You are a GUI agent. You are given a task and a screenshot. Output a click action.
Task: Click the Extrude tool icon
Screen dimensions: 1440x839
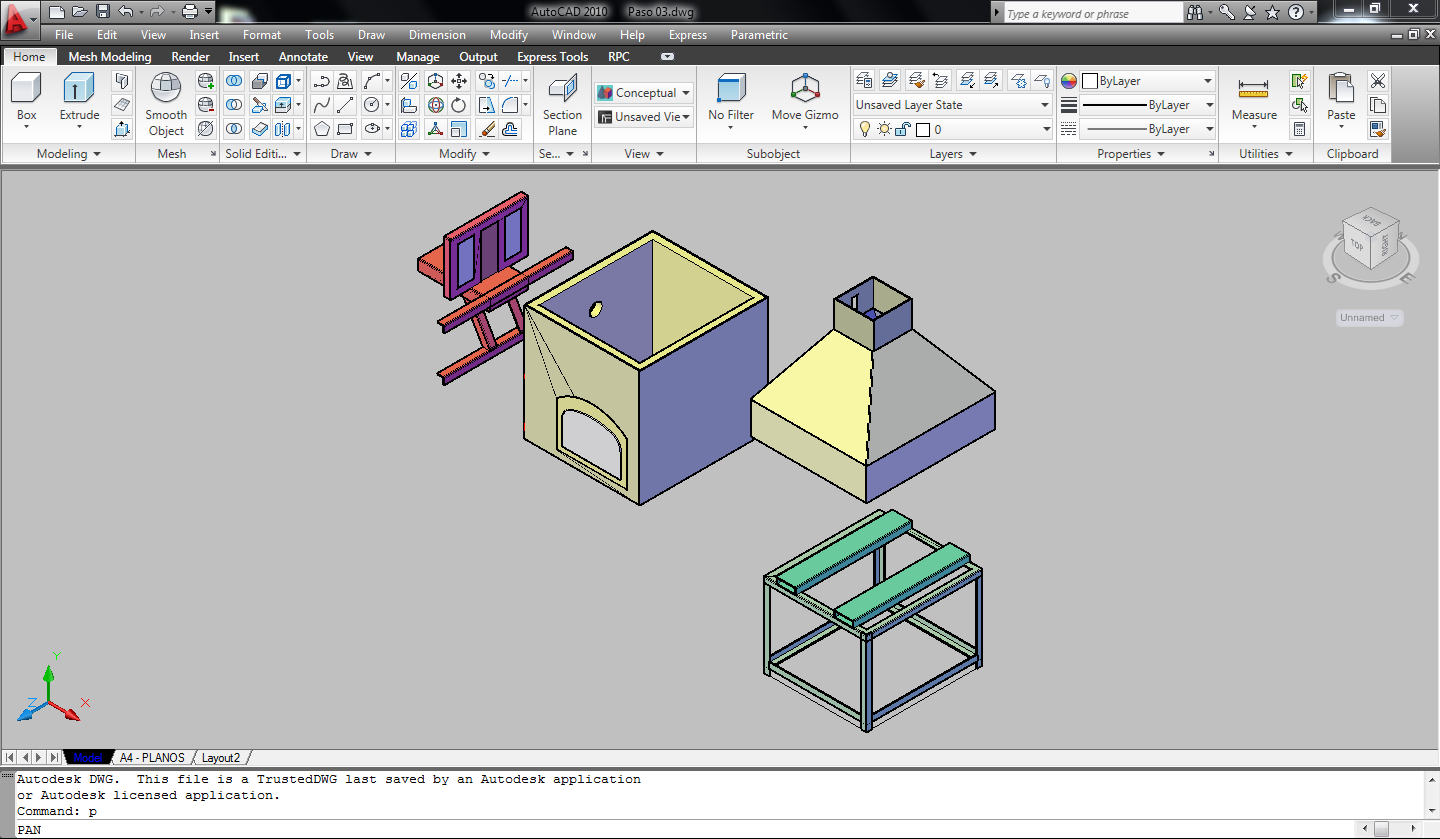pos(79,90)
